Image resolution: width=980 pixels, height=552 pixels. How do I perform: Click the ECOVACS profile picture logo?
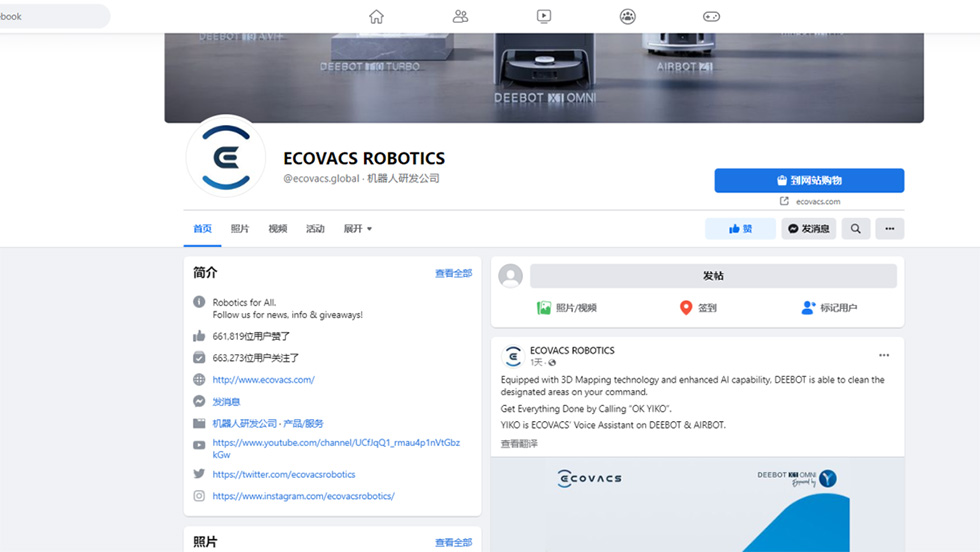[226, 156]
